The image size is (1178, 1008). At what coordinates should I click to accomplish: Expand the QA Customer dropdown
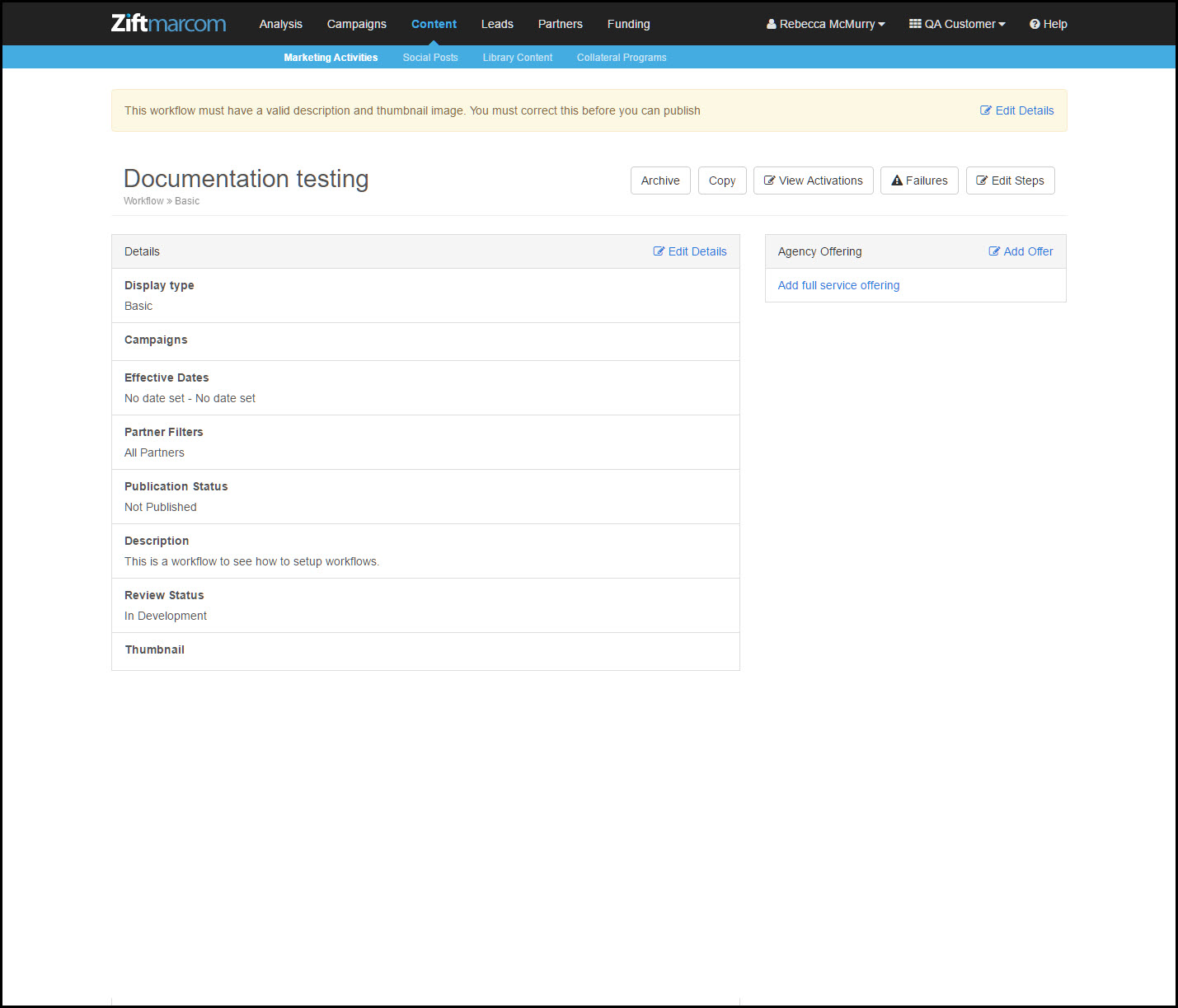957,24
